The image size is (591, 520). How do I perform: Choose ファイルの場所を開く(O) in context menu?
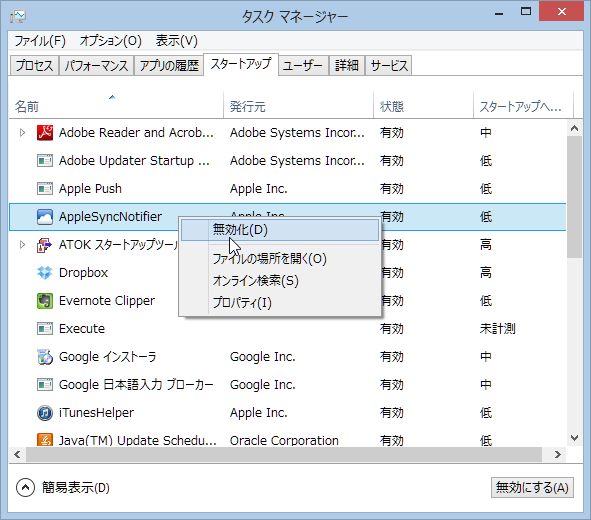pos(280,259)
